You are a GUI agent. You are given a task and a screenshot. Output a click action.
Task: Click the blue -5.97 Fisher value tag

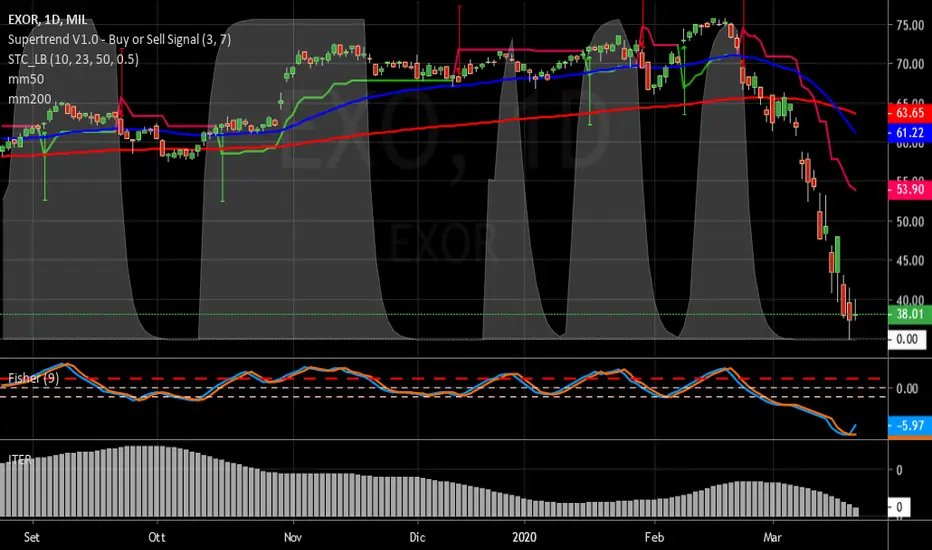tap(909, 425)
